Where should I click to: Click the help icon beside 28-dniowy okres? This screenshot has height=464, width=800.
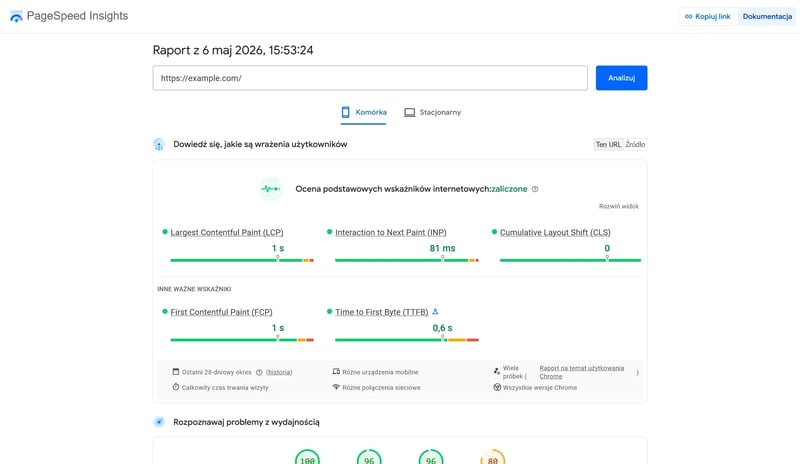click(x=259, y=373)
